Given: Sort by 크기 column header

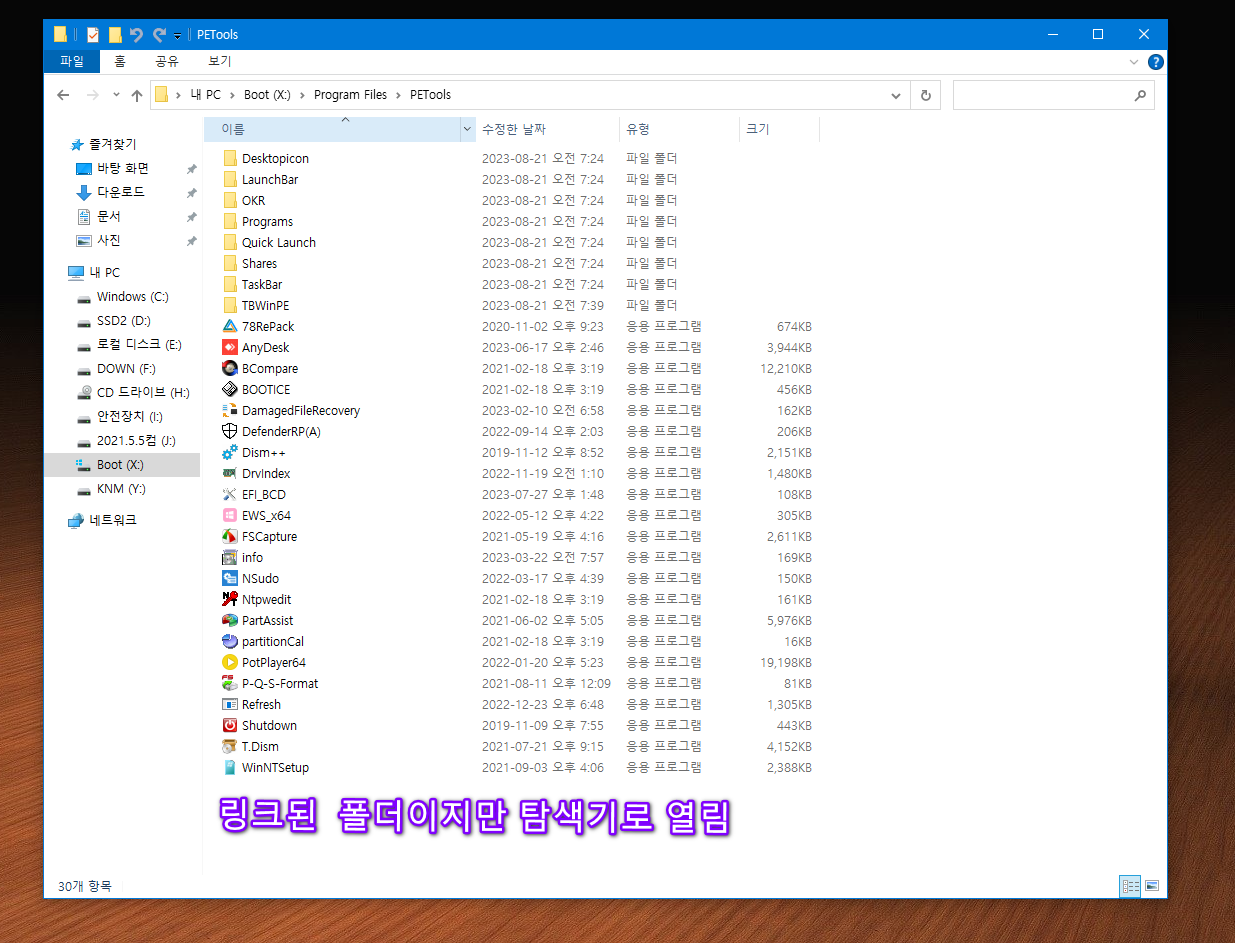Looking at the screenshot, I should click(779, 130).
